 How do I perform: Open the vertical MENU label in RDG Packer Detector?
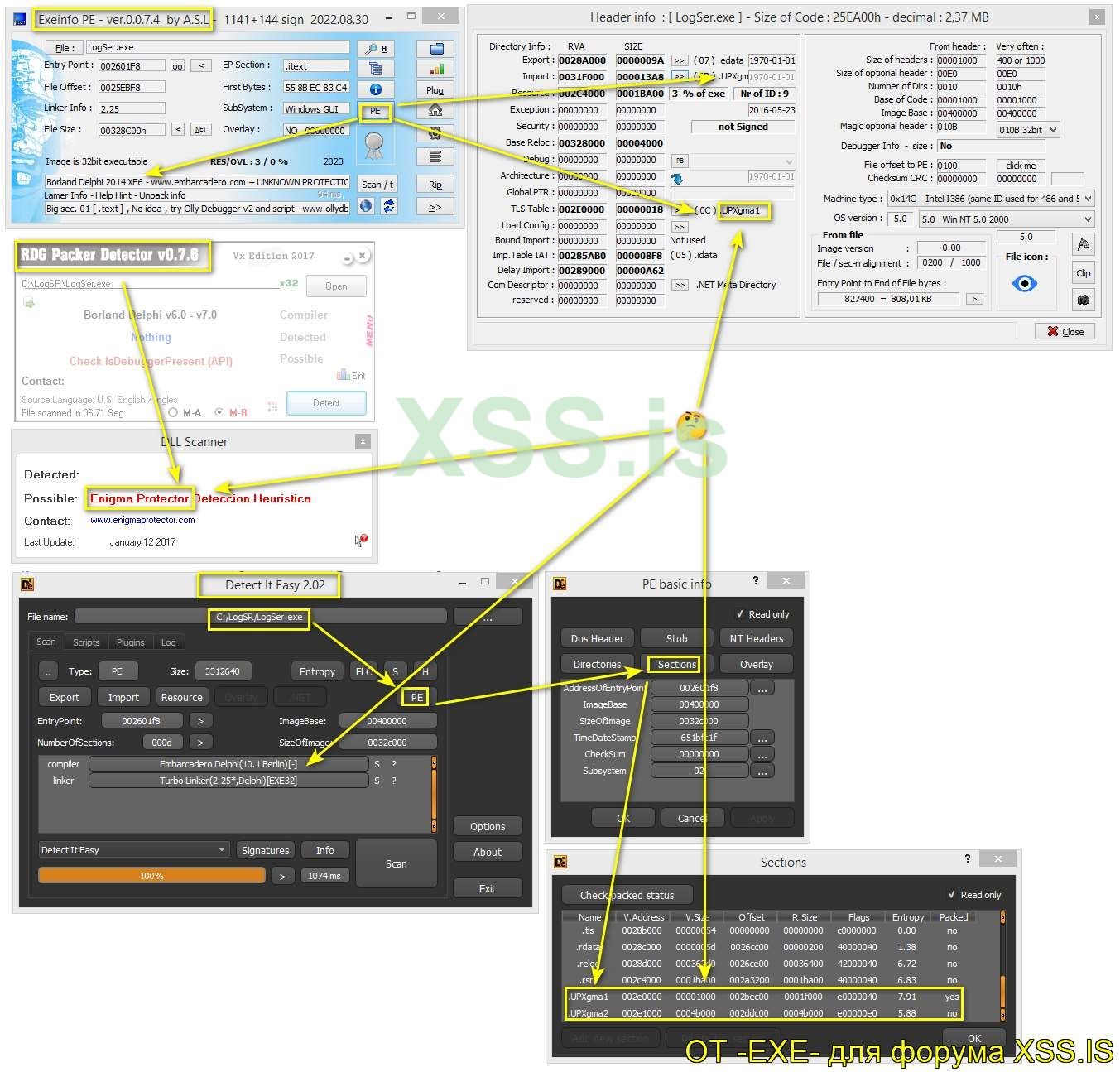click(x=368, y=329)
